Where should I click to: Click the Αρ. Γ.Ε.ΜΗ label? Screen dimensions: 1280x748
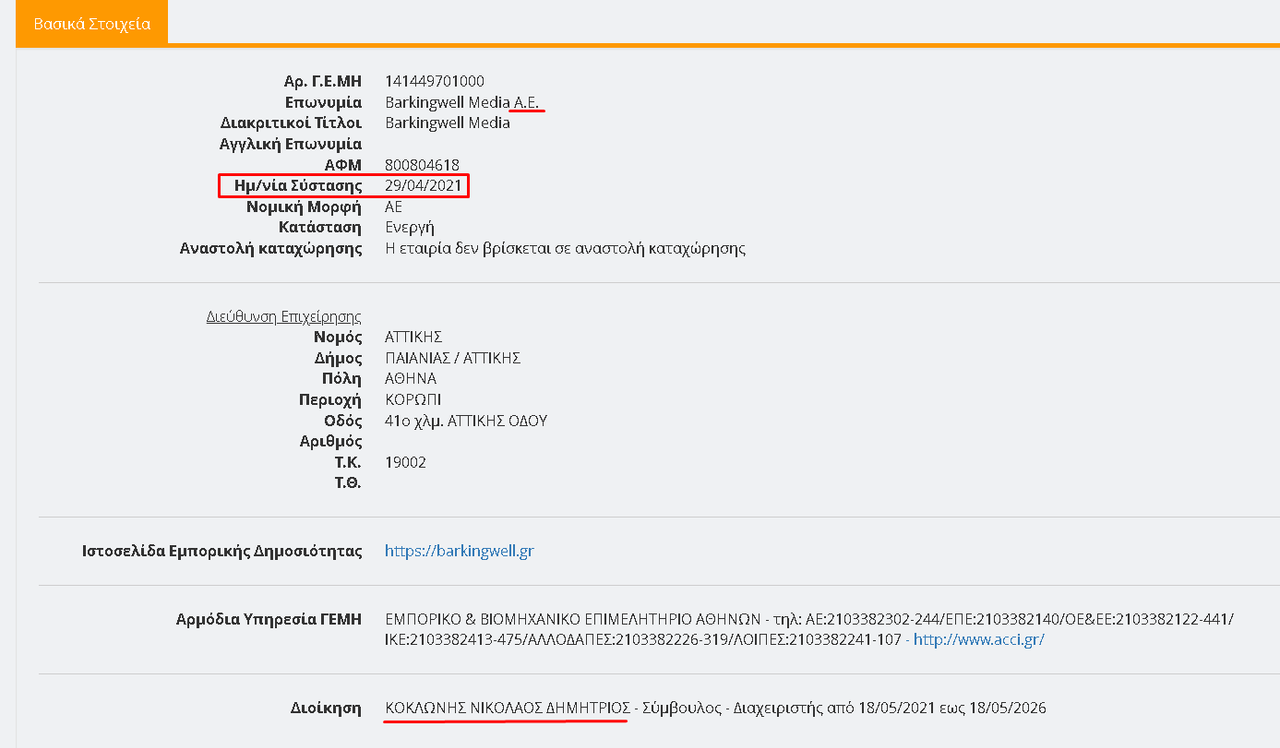click(x=323, y=81)
